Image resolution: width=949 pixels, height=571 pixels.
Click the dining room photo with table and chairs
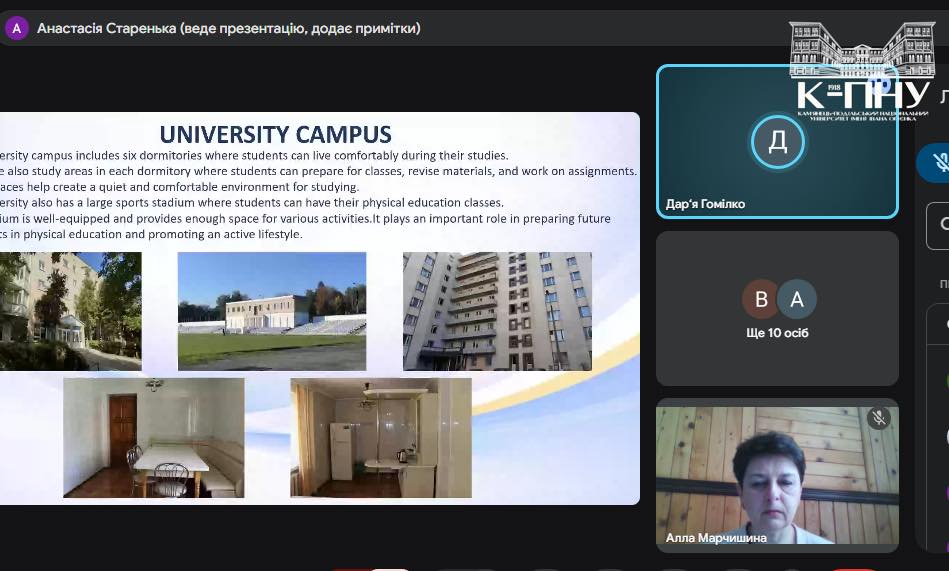pos(153,437)
